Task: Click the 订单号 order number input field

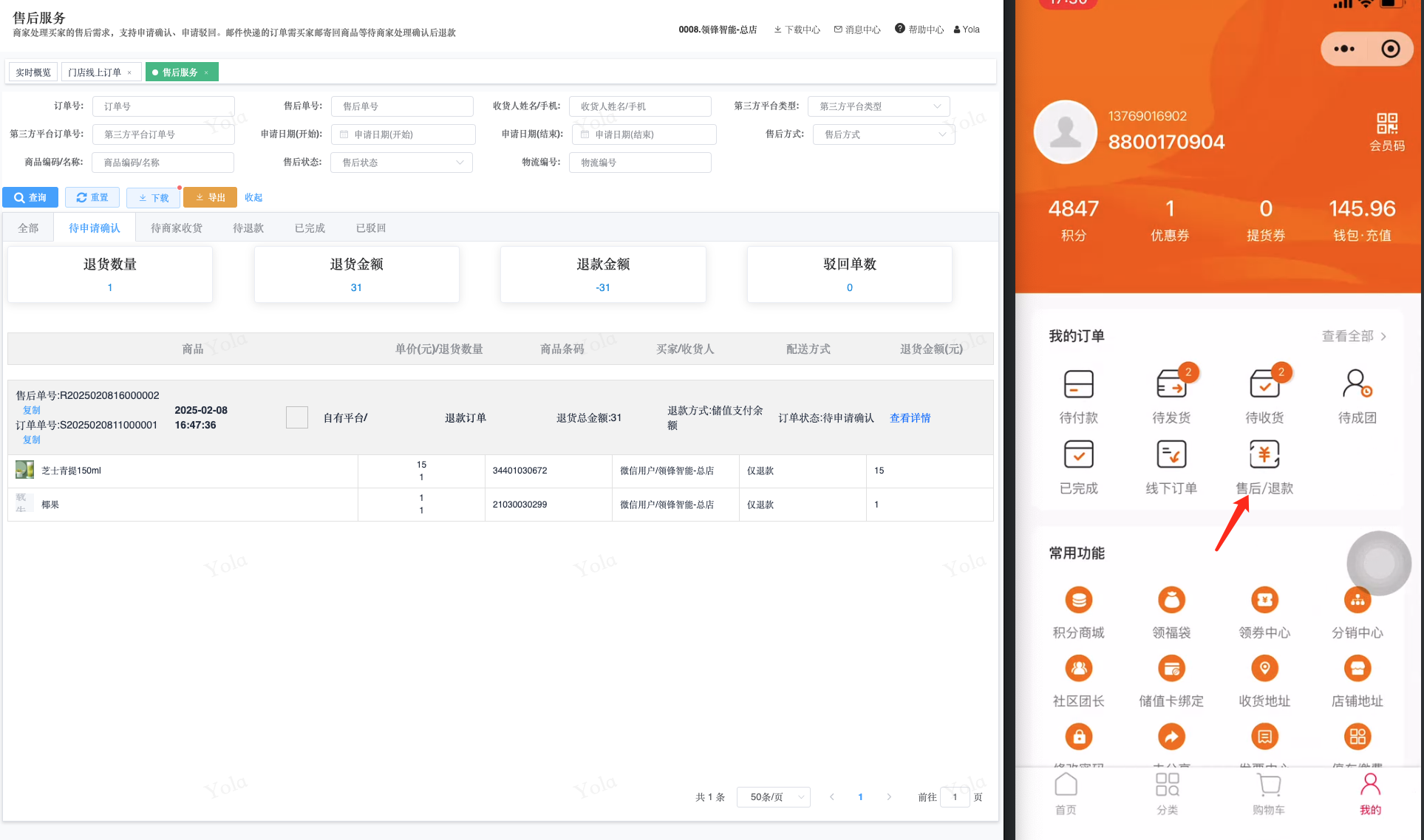Action: [163, 106]
